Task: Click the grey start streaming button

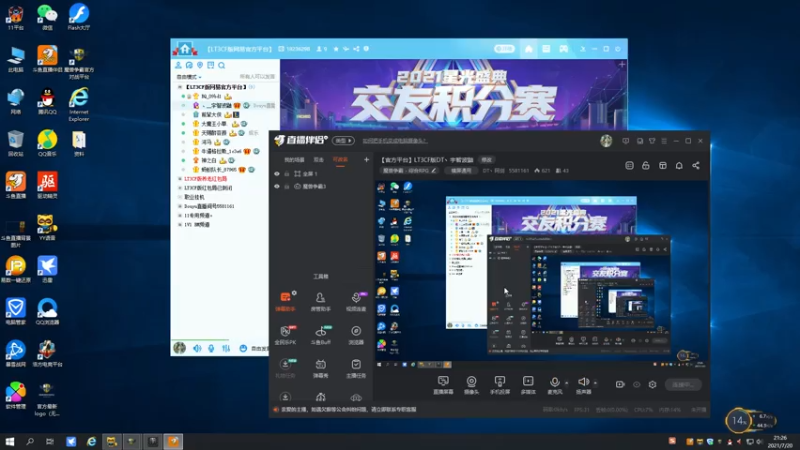Action: click(683, 385)
